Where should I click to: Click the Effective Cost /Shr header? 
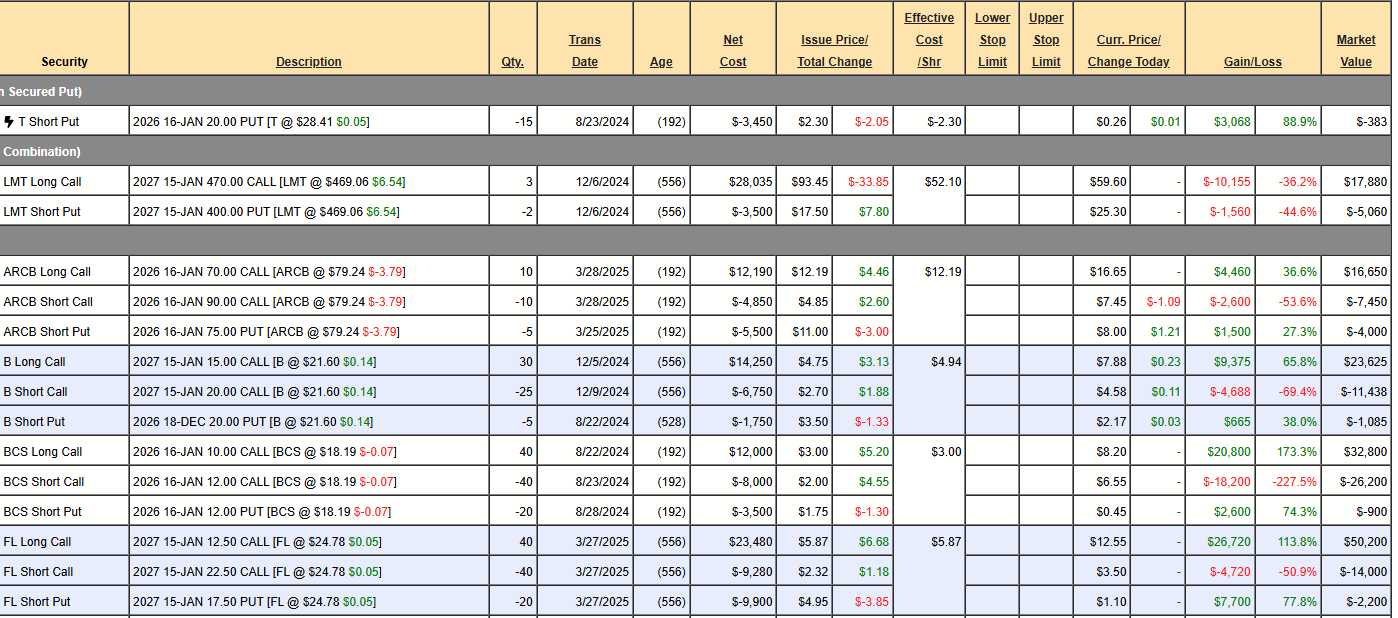(929, 40)
